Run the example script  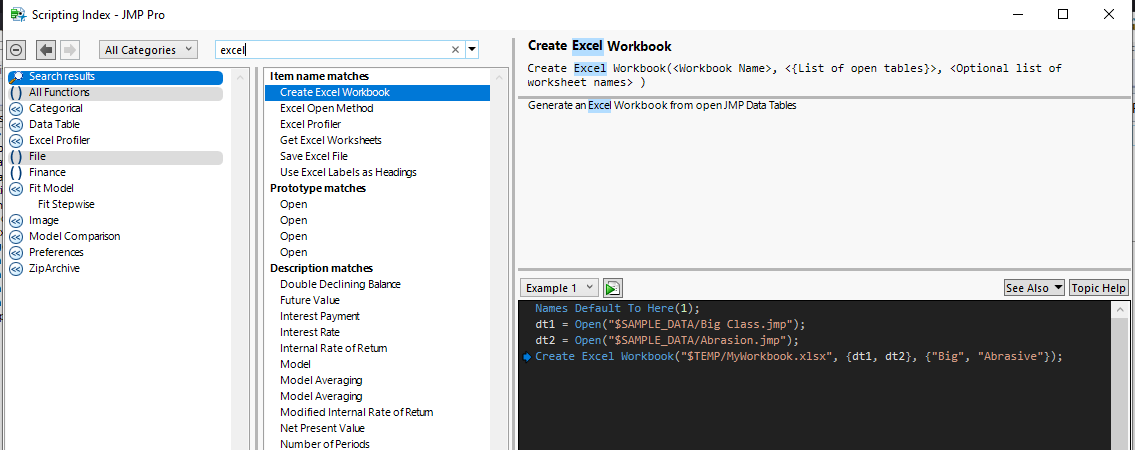tap(613, 288)
